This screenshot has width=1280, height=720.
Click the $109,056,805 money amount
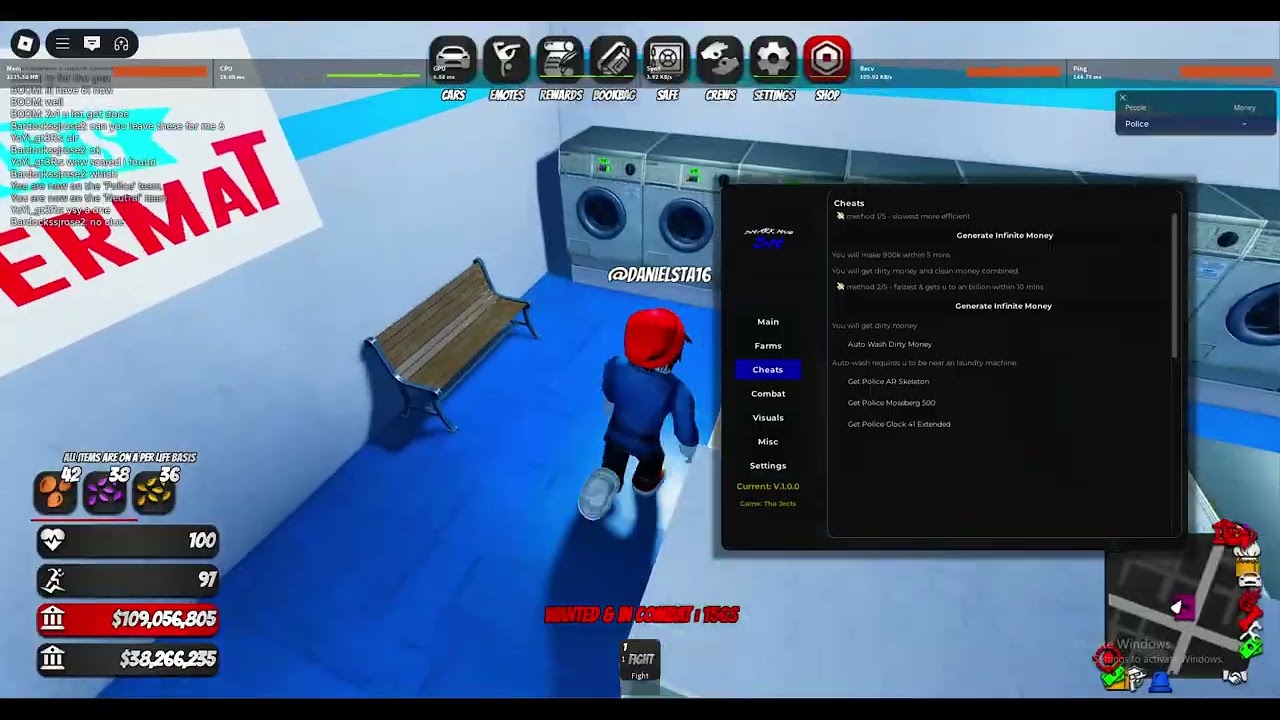[x=164, y=619]
